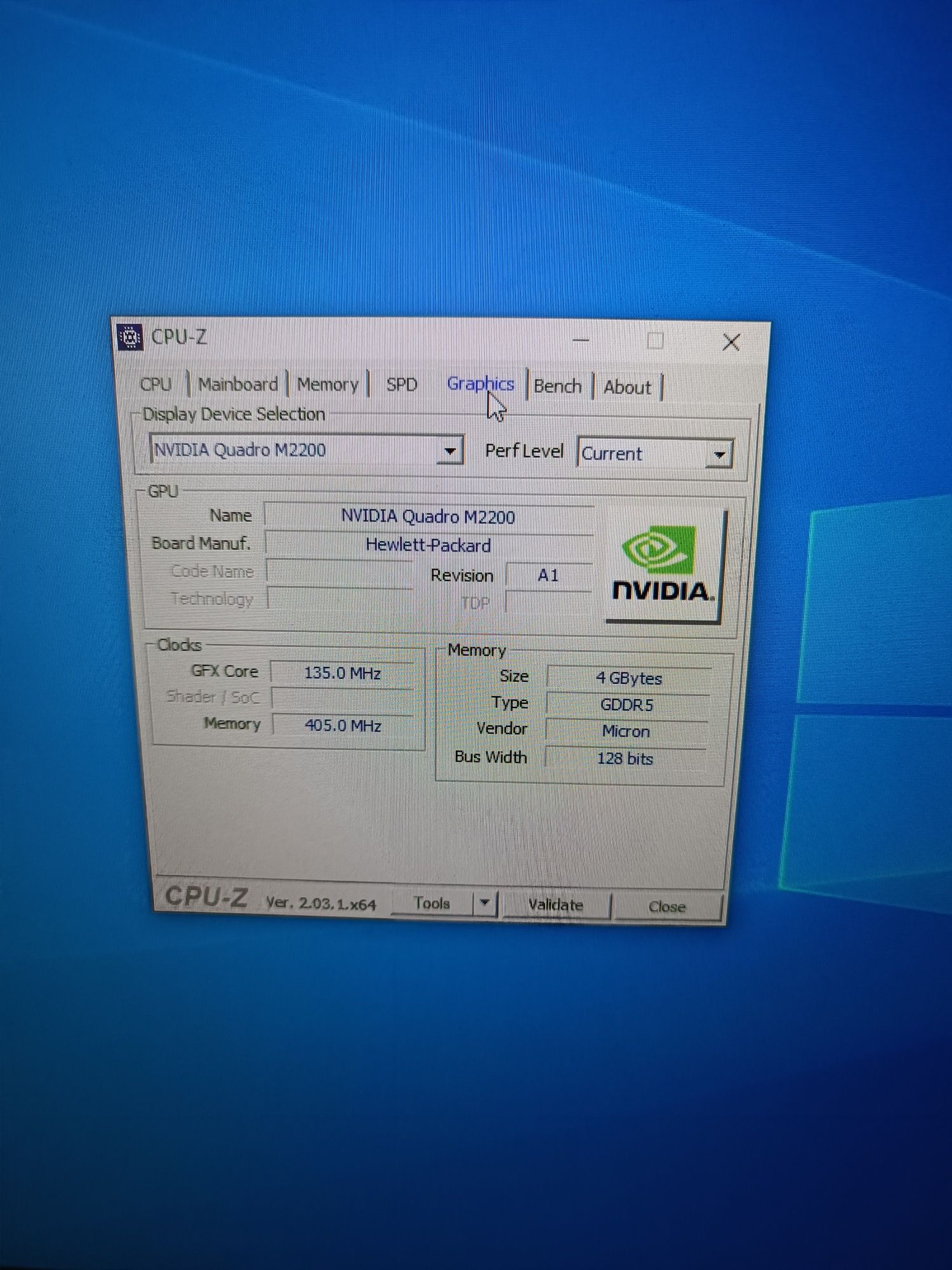
Task: Click the empty Code Name field
Action: [340, 571]
